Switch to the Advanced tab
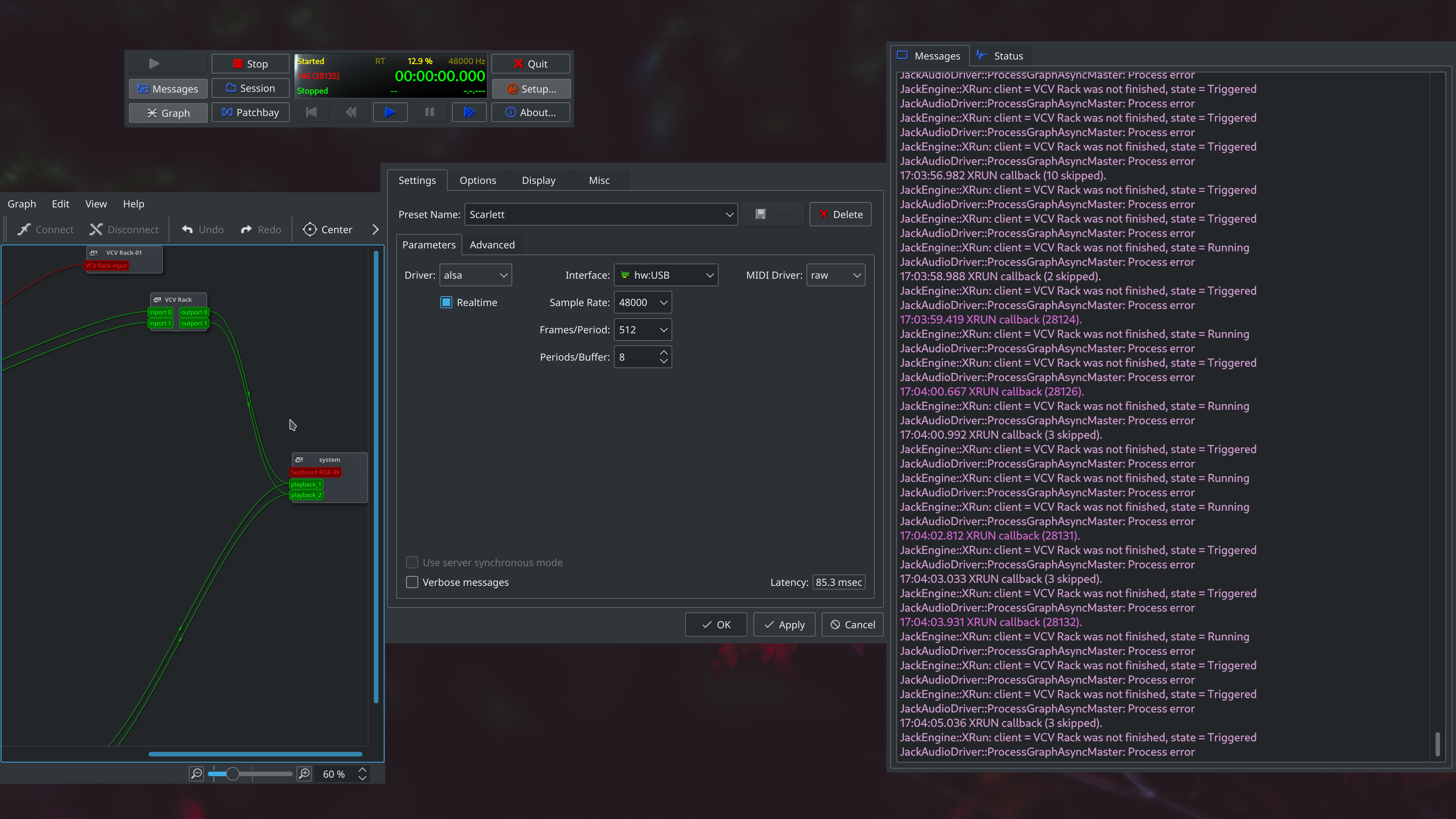Image resolution: width=1456 pixels, height=819 pixels. 492,245
